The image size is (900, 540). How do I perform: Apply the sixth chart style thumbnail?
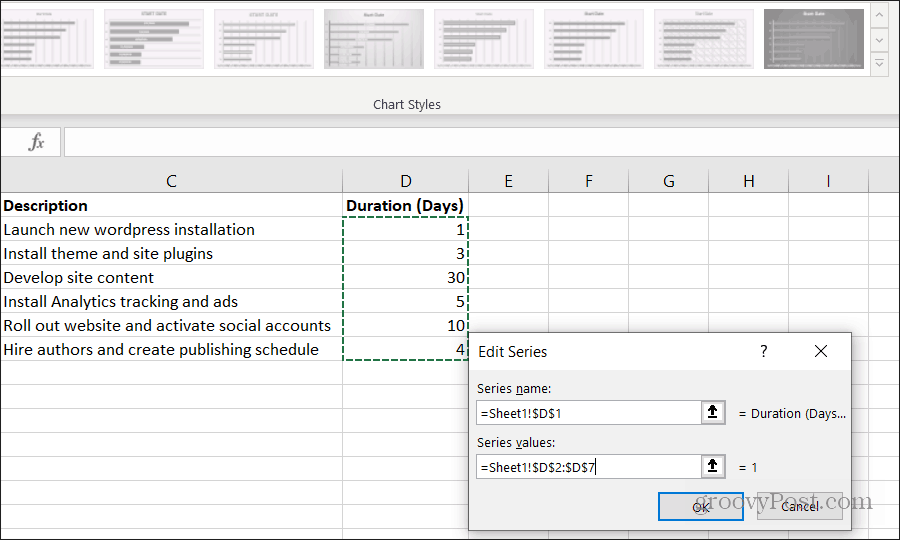coord(594,39)
